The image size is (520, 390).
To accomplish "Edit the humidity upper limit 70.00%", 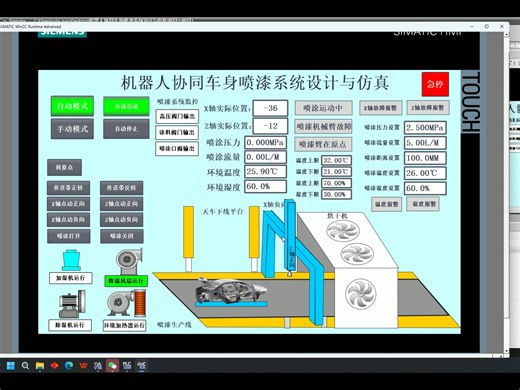I will click(x=336, y=183).
